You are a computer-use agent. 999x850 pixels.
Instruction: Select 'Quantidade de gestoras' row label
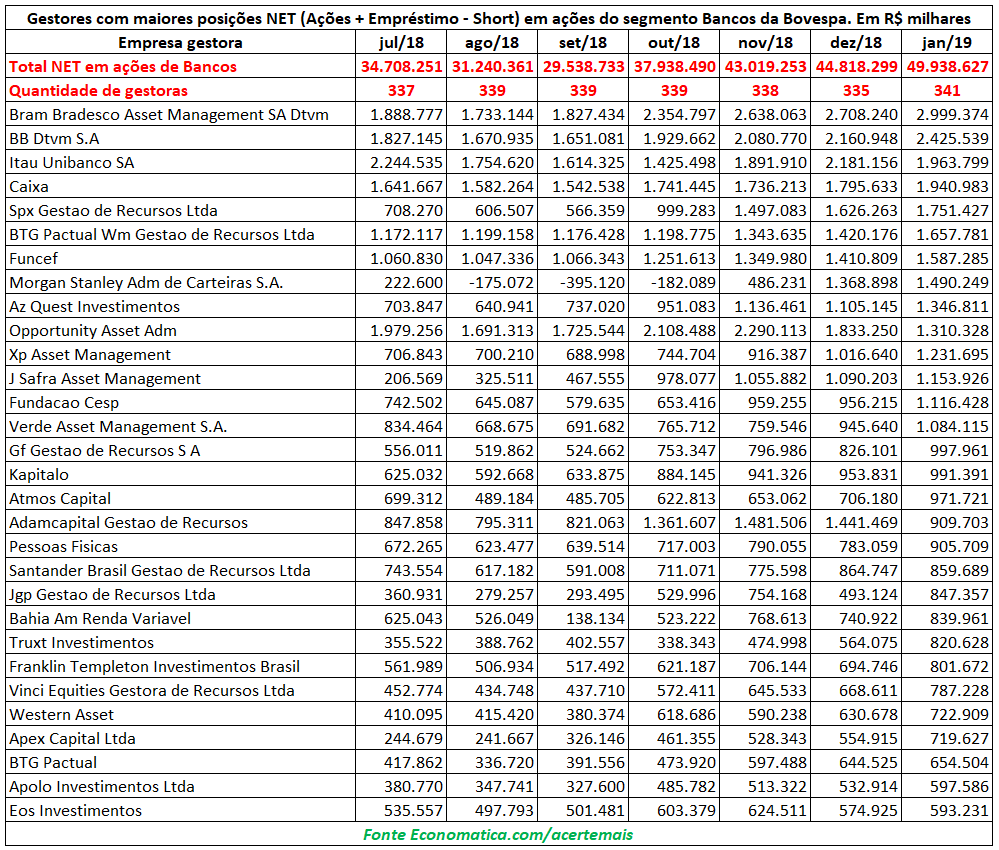coord(99,90)
